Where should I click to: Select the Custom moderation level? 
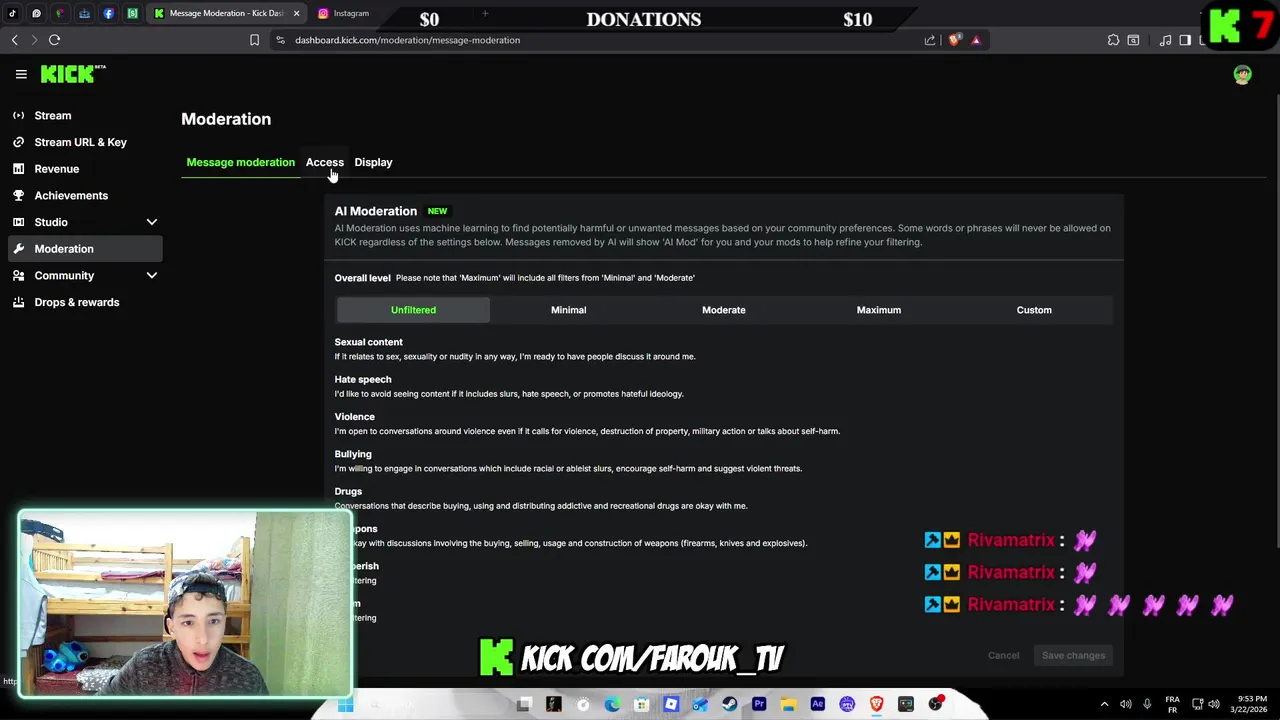click(1034, 310)
